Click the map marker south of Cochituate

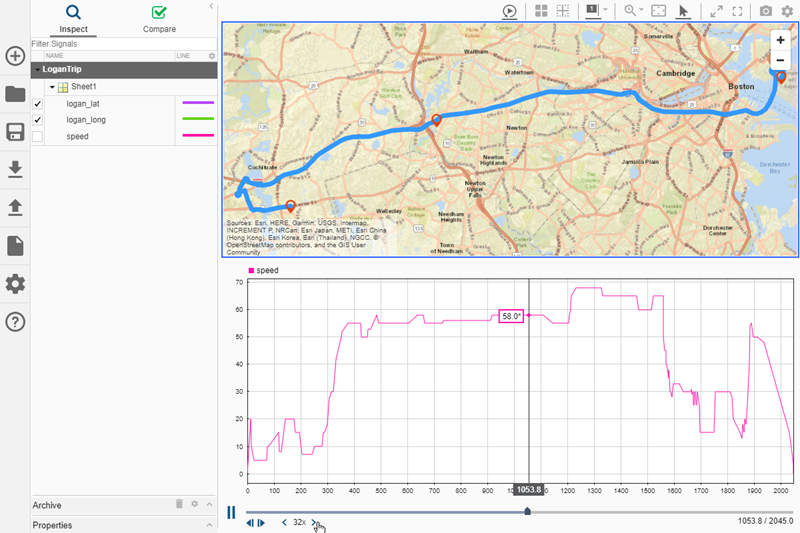click(x=290, y=206)
